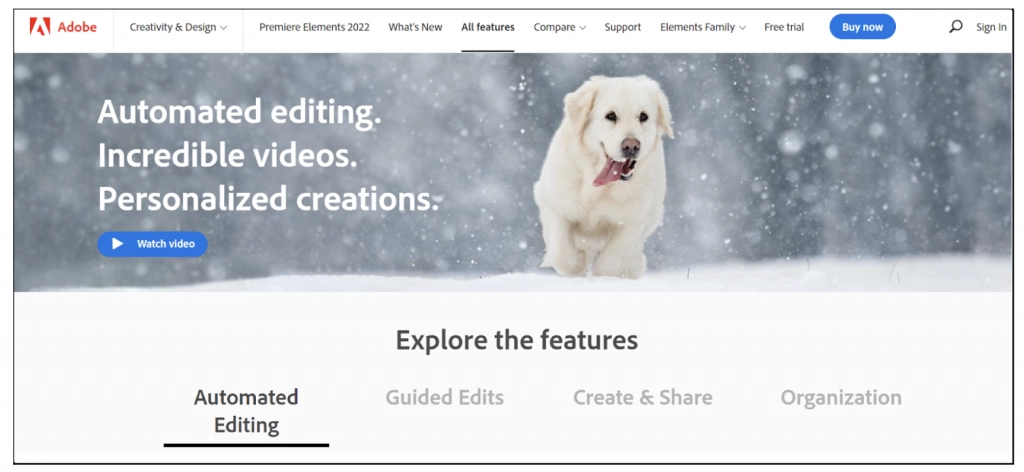Click the Adobe logo icon

click(x=40, y=27)
